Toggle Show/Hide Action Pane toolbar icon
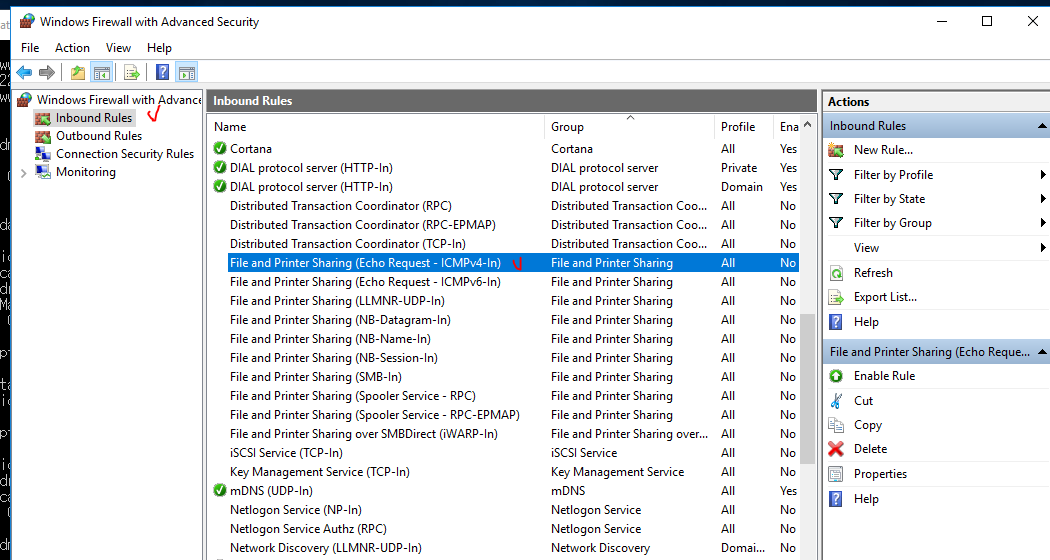Image resolution: width=1050 pixels, height=560 pixels. pyautogui.click(x=187, y=72)
